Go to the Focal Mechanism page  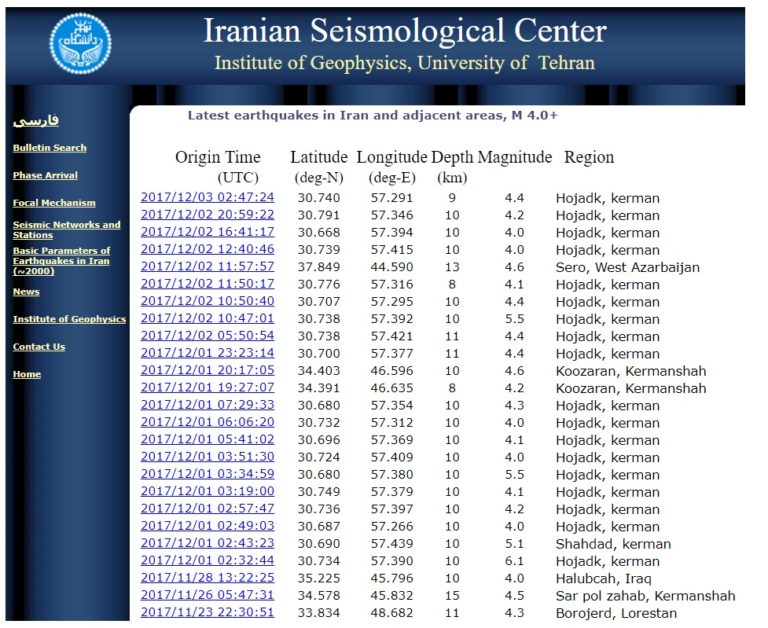point(54,203)
